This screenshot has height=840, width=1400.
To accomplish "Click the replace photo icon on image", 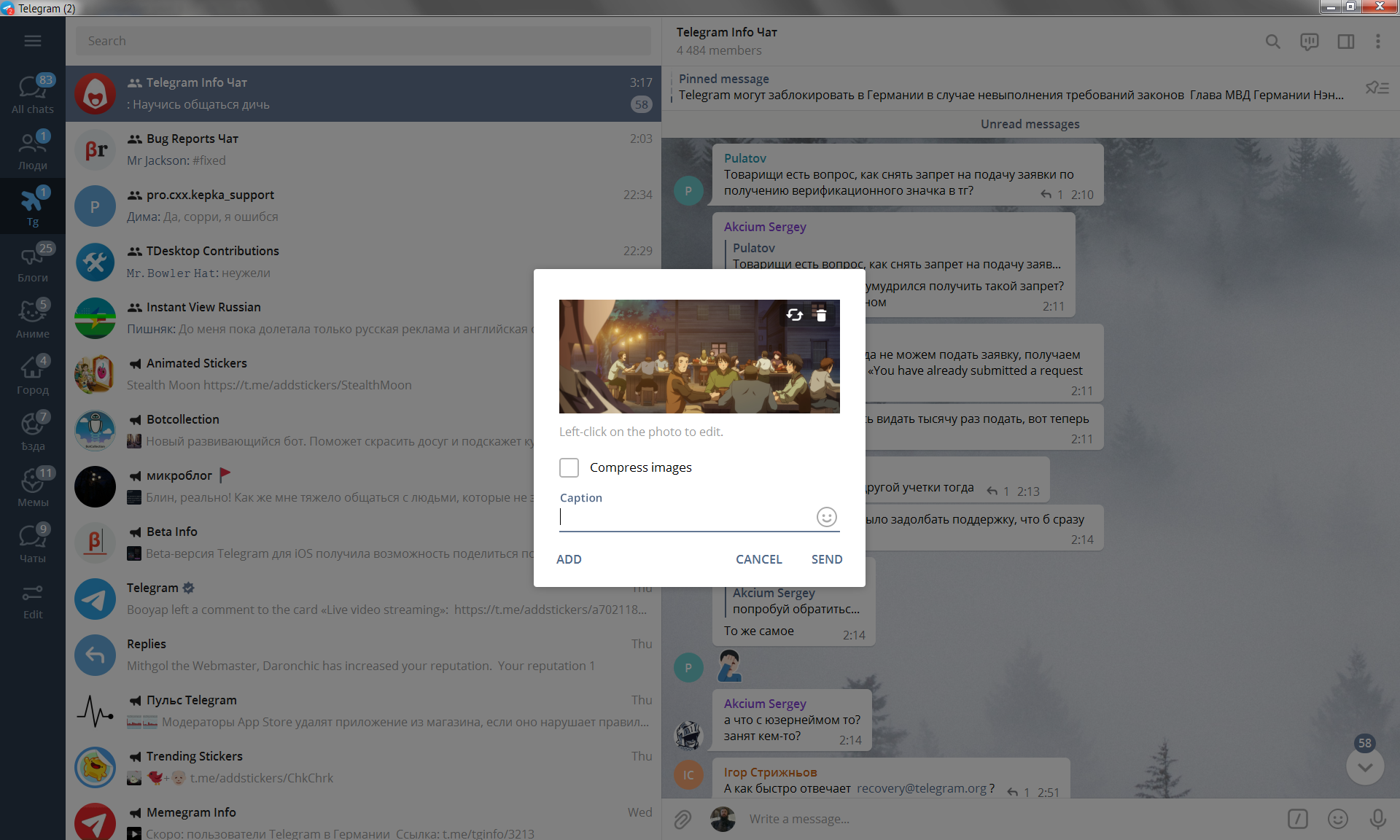I will click(795, 315).
